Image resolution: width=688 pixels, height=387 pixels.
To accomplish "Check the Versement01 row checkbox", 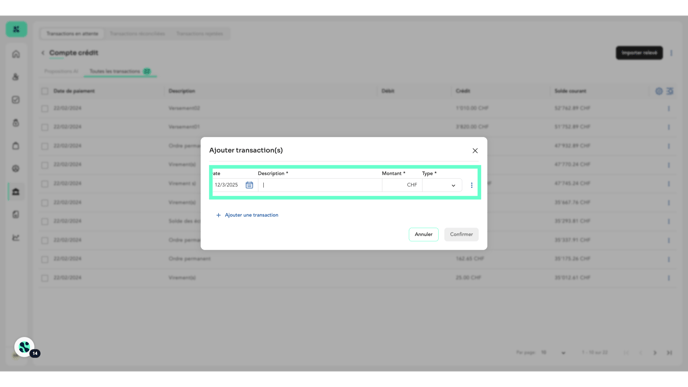I will [x=45, y=127].
